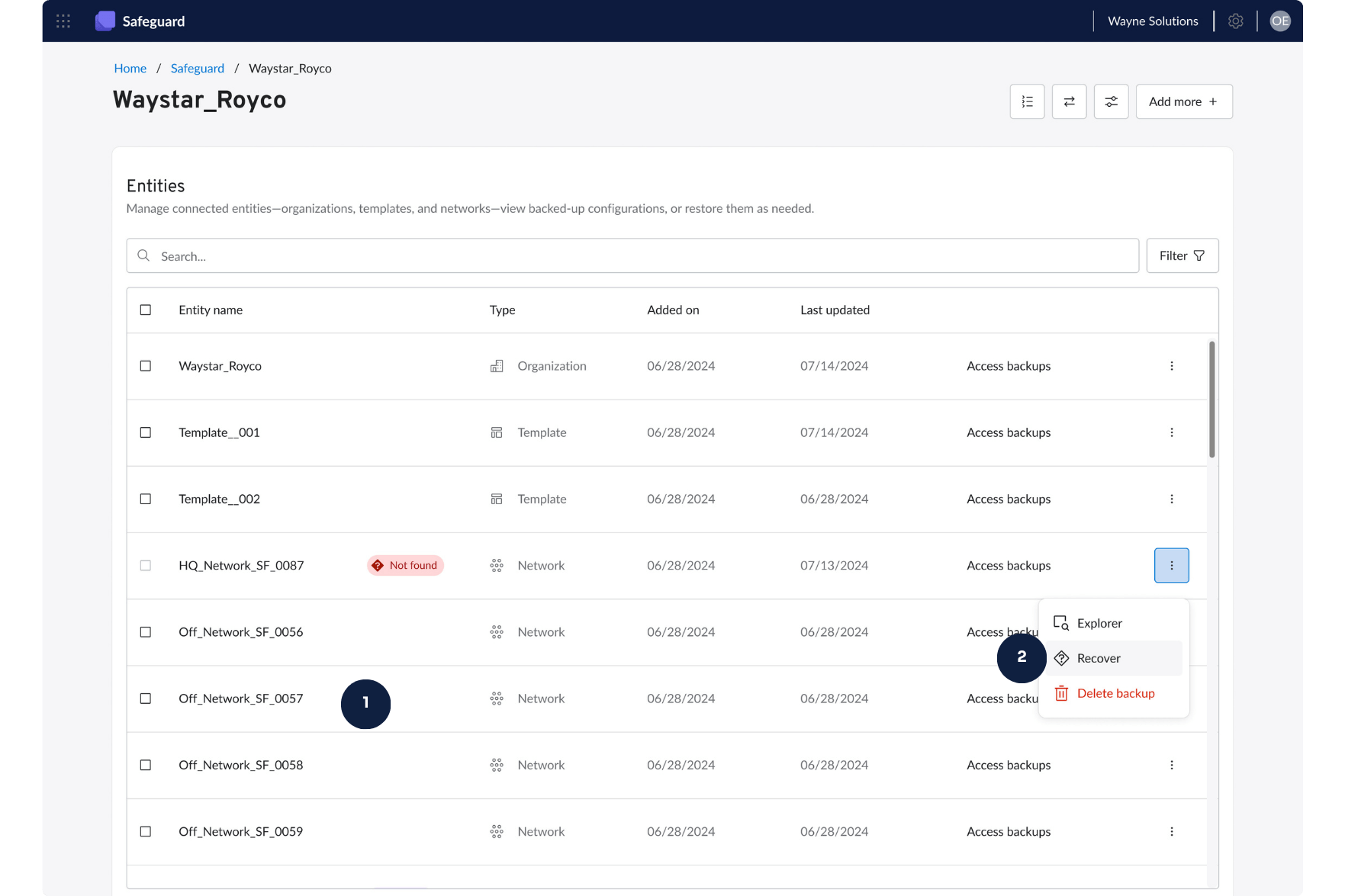Screen dimensions: 1345x896
Task: Check the Off_Network_SF_0059 row checkbox
Action: click(x=146, y=831)
